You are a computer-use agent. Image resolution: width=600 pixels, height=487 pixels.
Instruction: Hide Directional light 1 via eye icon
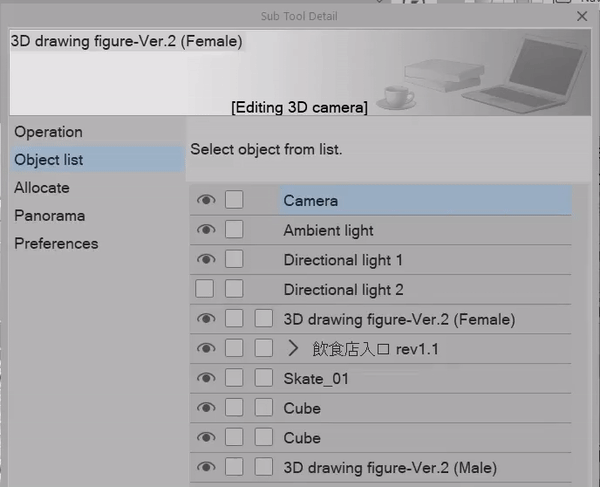(206, 259)
